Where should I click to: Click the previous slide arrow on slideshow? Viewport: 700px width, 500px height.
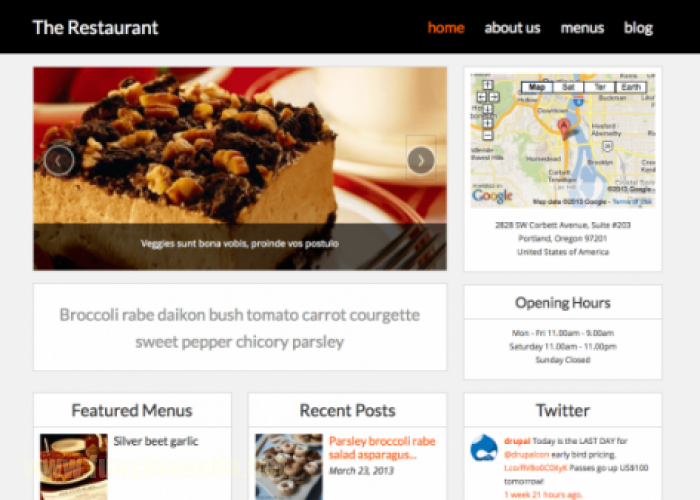[x=59, y=160]
